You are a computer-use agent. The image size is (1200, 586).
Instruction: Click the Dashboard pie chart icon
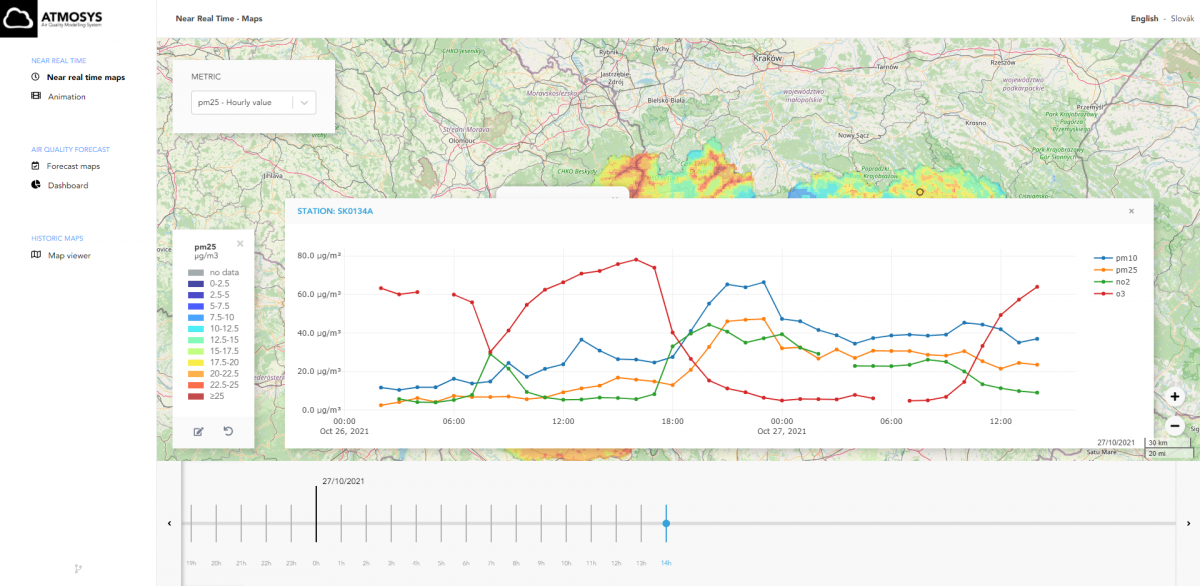pyautogui.click(x=36, y=185)
